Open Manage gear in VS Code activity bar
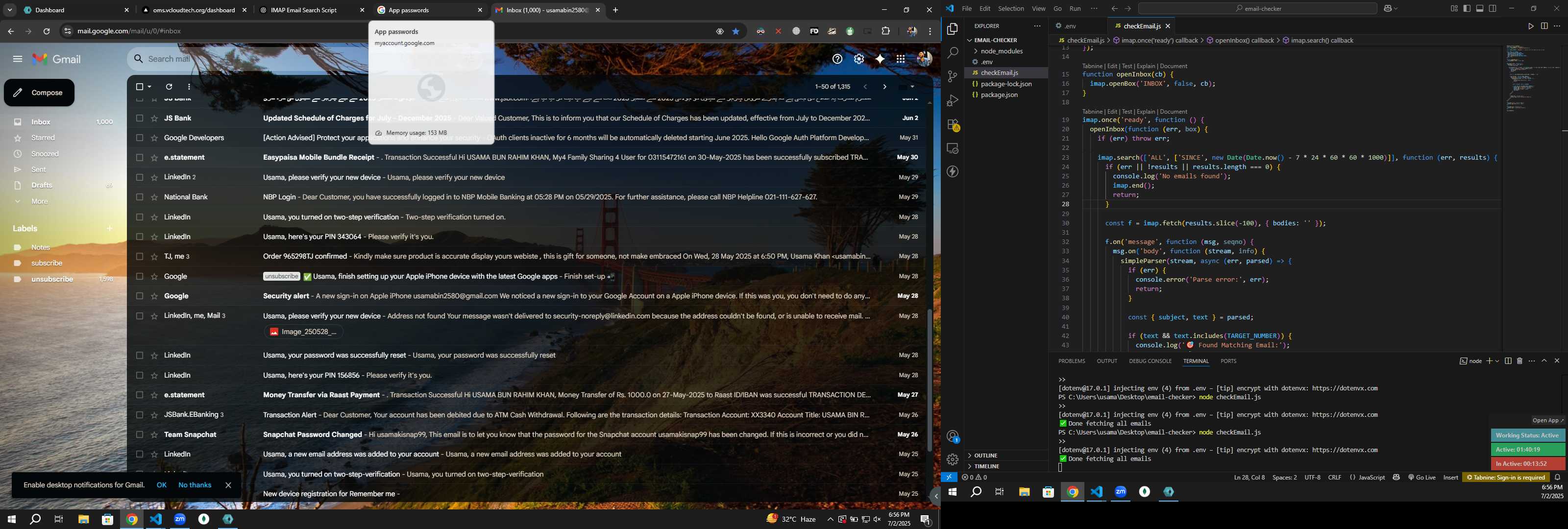Viewport: 1568px width, 529px height. (953, 459)
